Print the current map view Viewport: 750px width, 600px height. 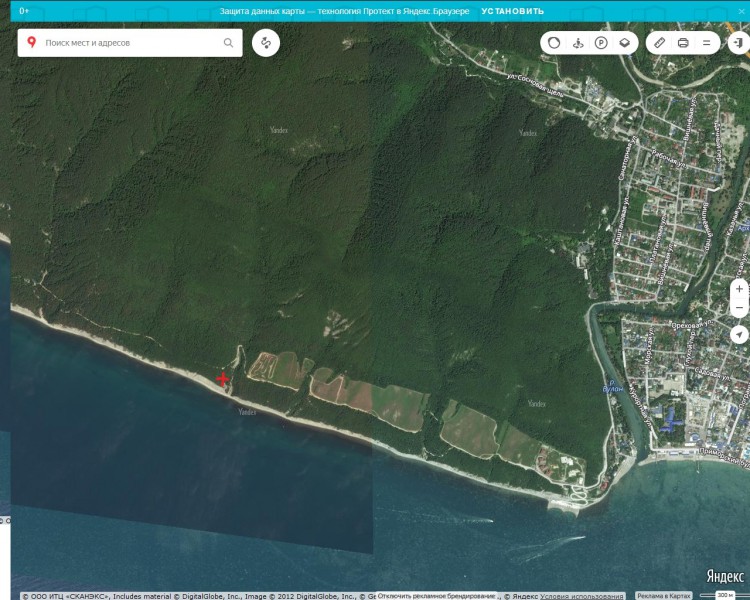point(683,43)
